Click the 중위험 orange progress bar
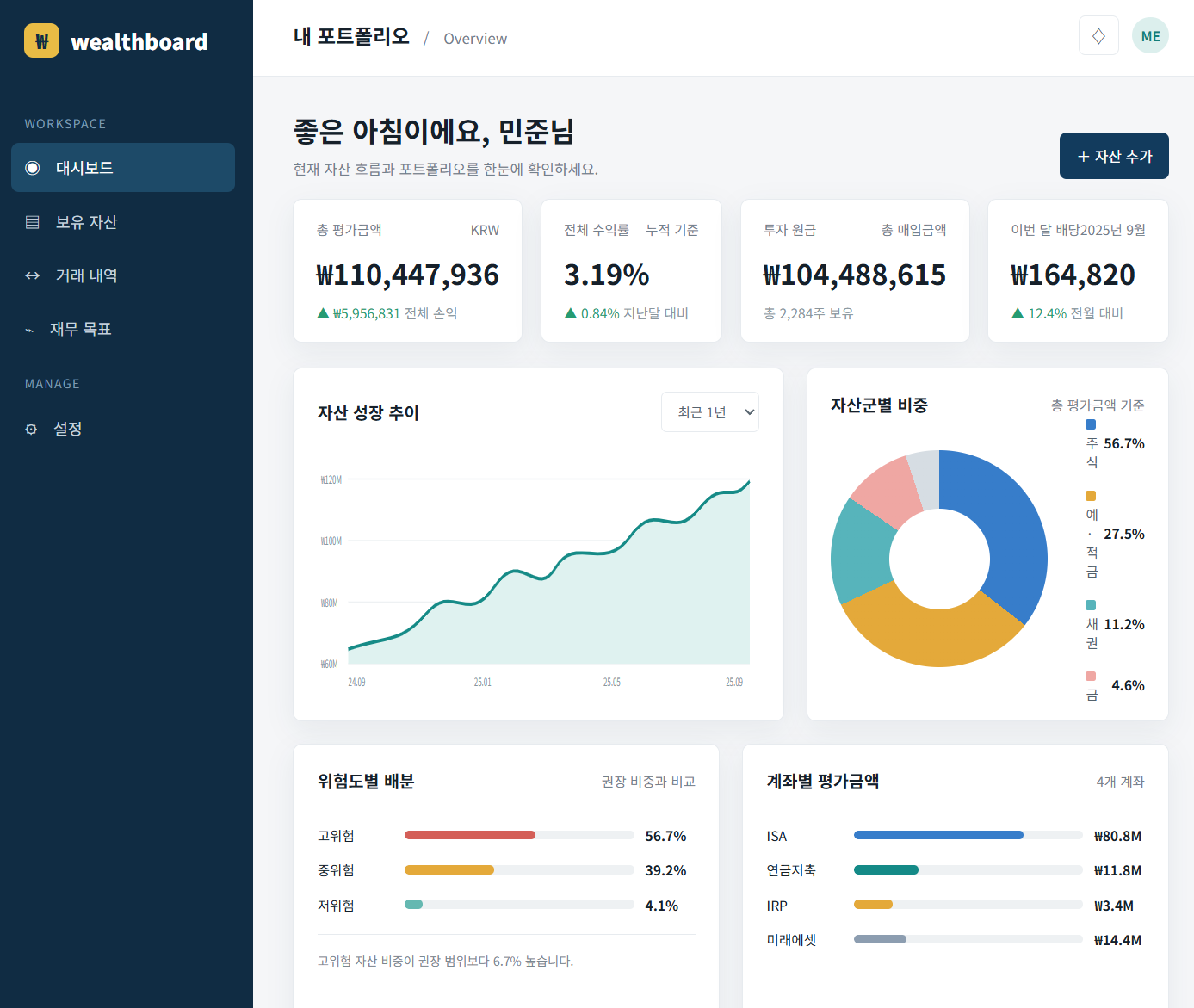1194x1008 pixels. pyautogui.click(x=449, y=870)
